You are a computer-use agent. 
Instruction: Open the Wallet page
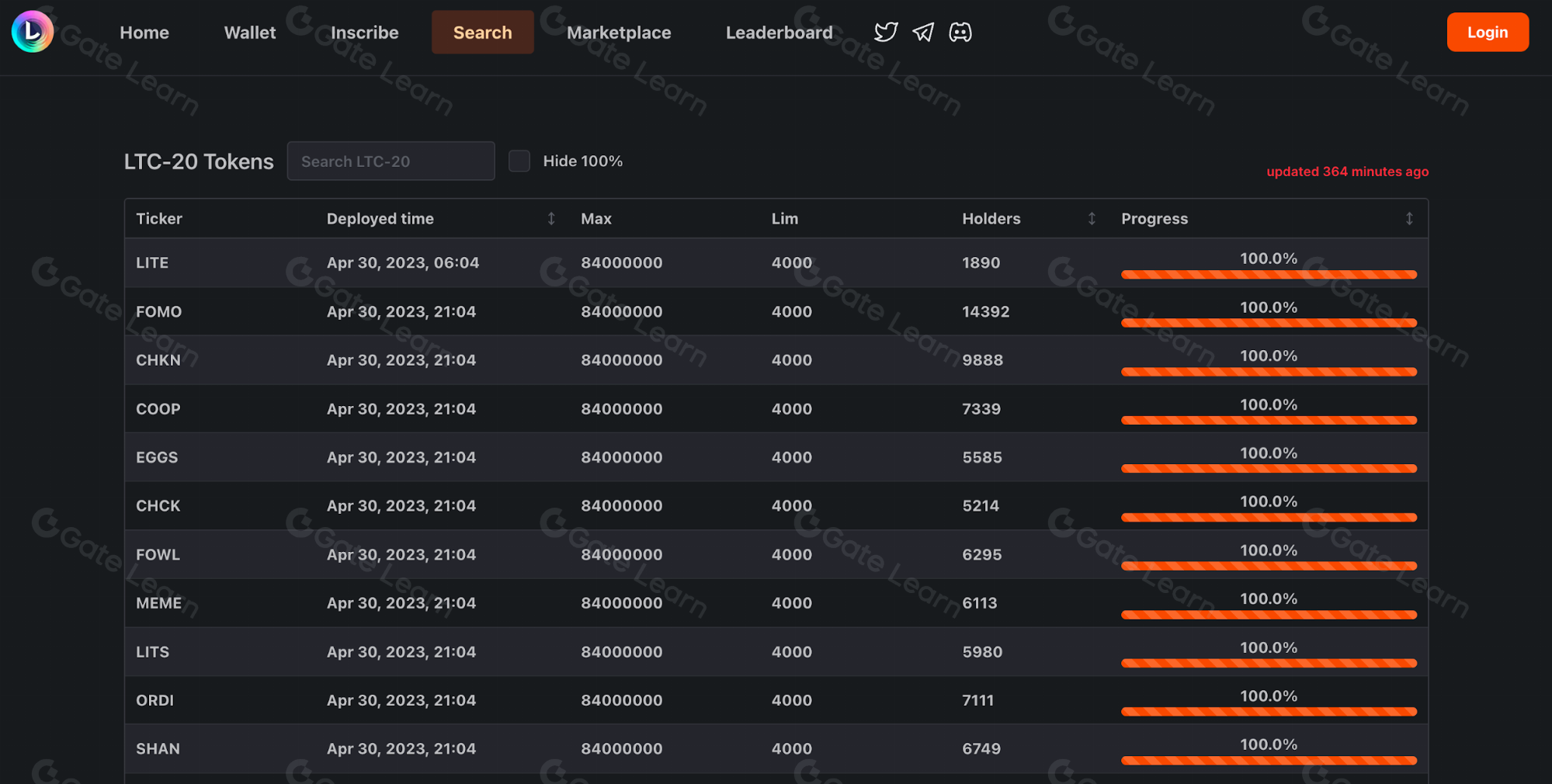[250, 33]
